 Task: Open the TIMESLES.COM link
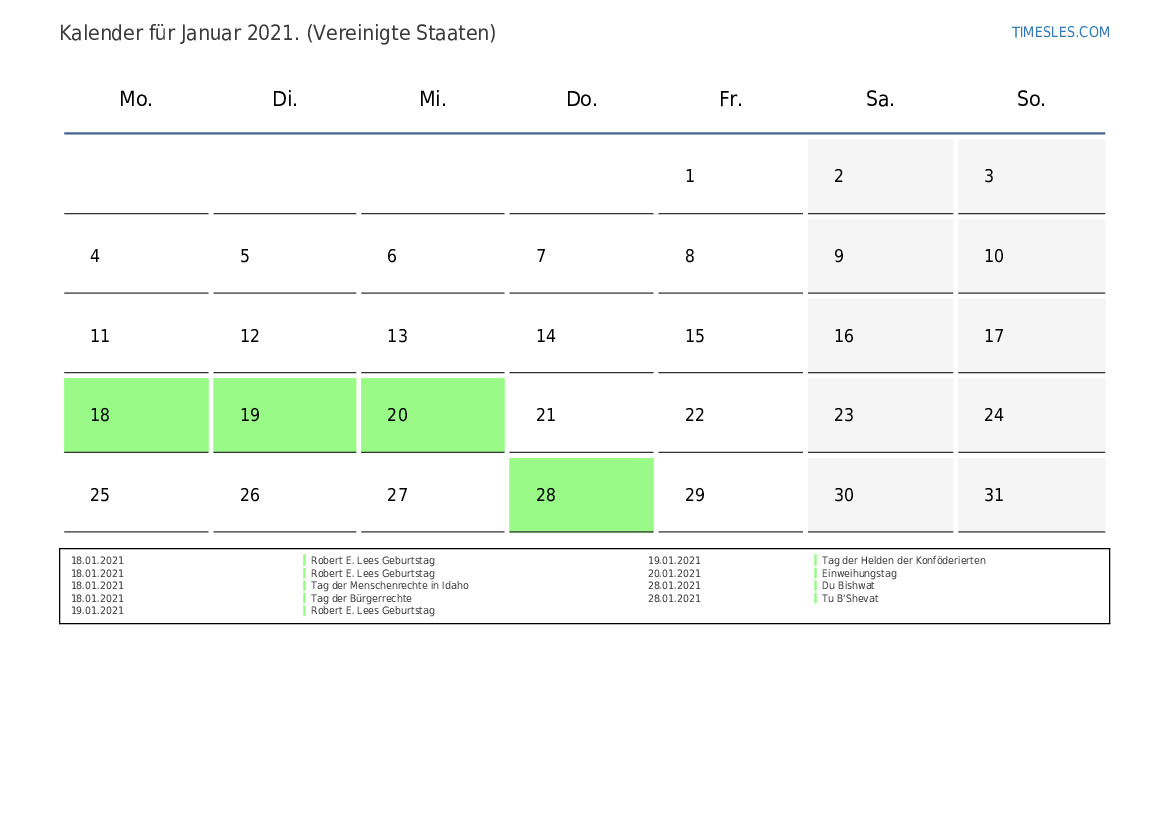click(1060, 32)
